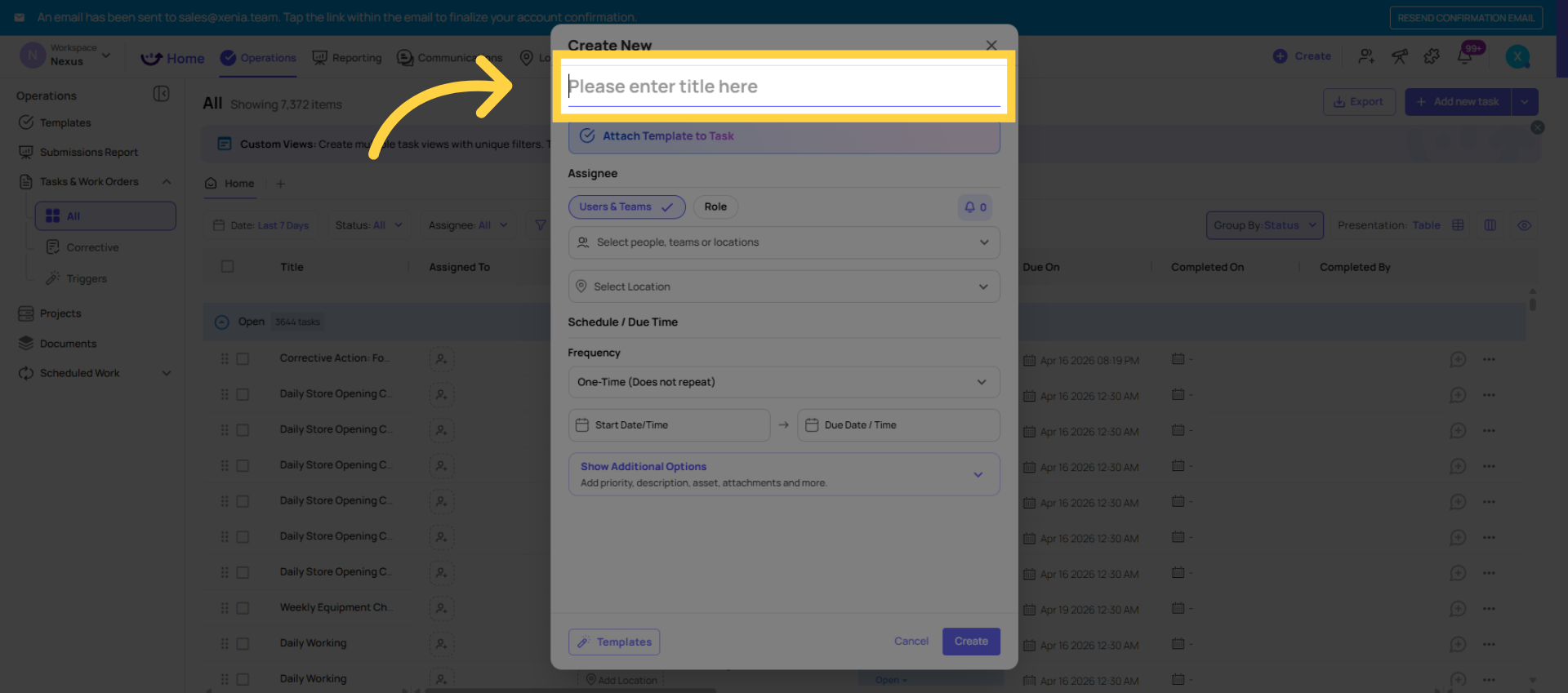This screenshot has height=693, width=1568.
Task: Open column layout icon
Action: pyautogui.click(x=1490, y=225)
